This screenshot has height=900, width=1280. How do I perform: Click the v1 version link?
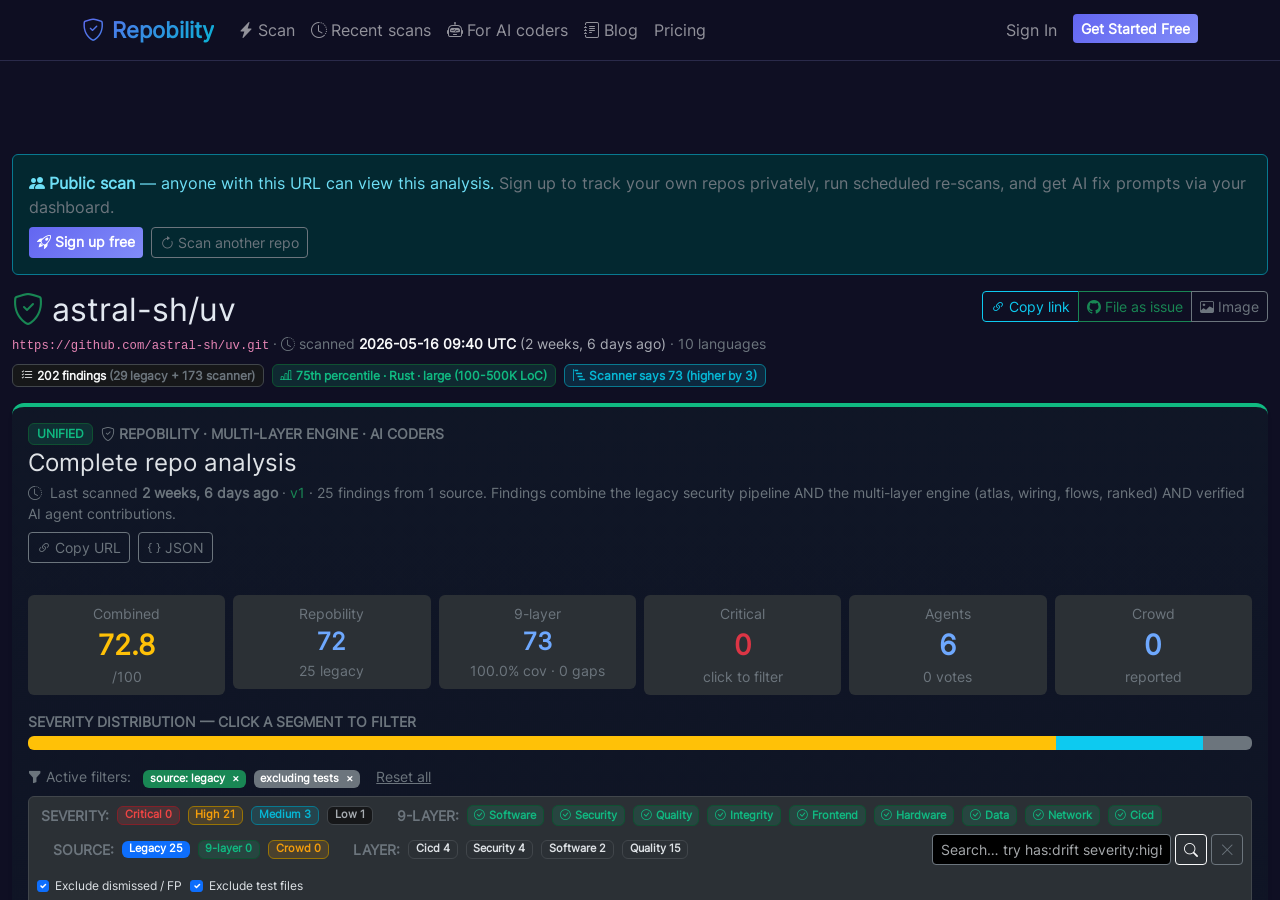click(297, 493)
